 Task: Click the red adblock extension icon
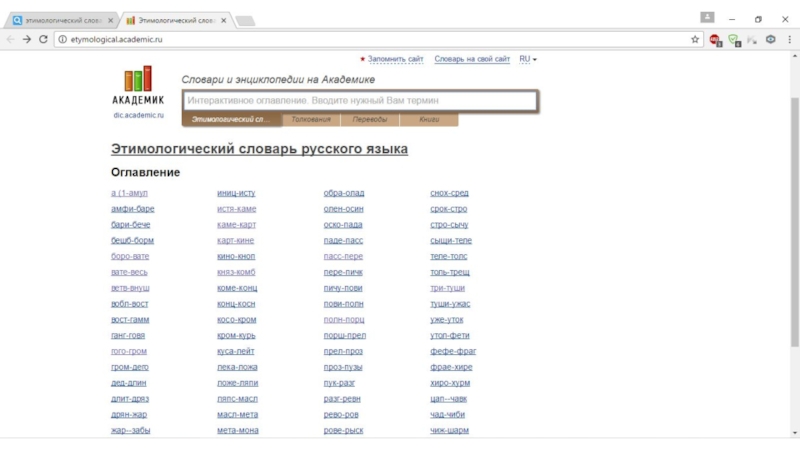(x=715, y=39)
